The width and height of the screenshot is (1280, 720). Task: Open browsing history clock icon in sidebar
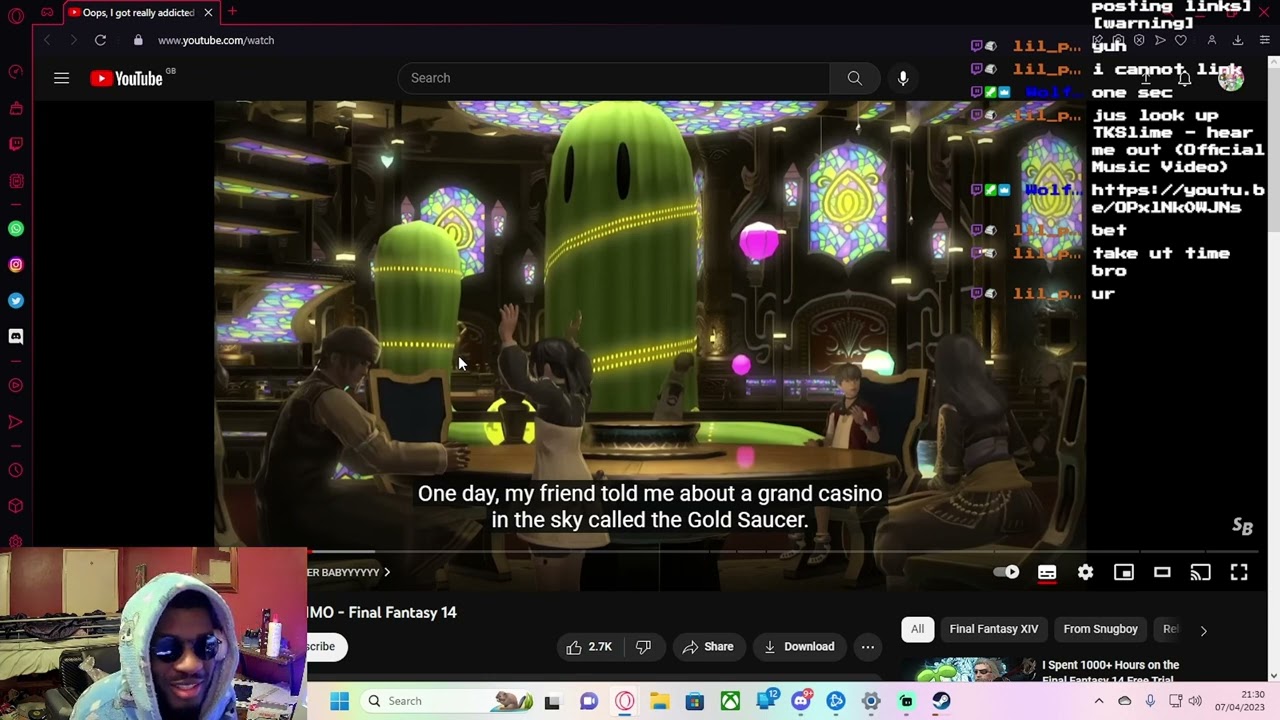point(16,470)
